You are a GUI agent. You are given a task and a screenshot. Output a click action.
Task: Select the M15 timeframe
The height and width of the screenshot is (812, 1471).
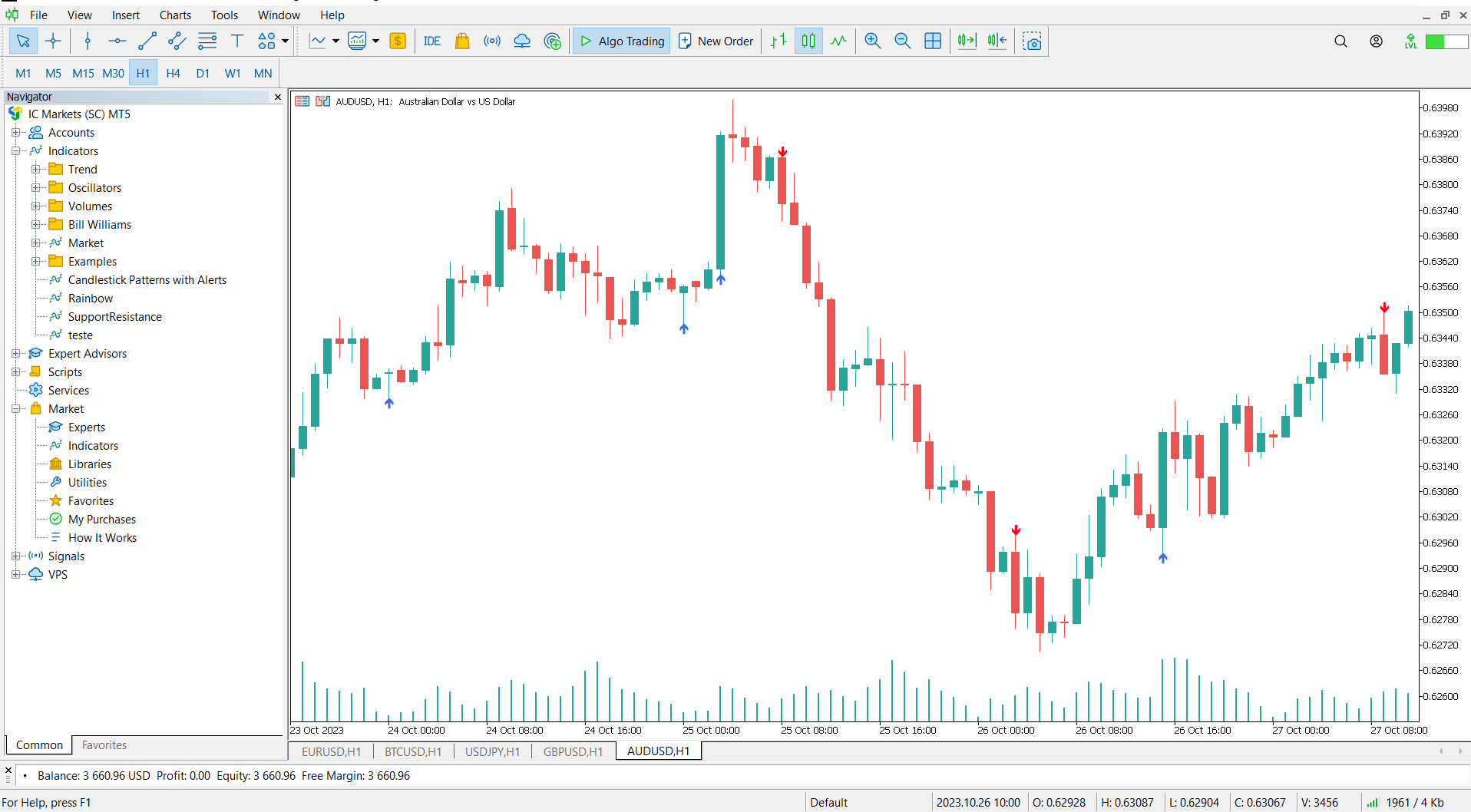tap(82, 73)
